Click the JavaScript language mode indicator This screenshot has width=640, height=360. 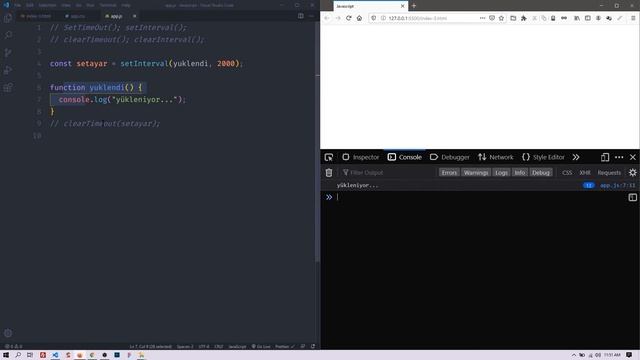coord(237,347)
